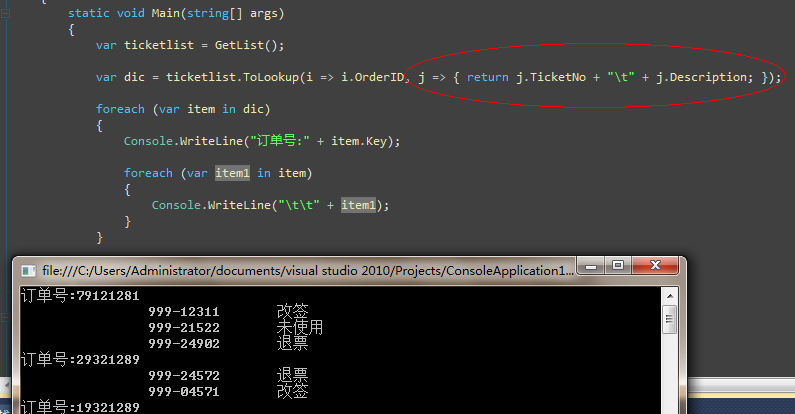
Task: Click 'j.TicketNo' in the lambda
Action: click(551, 77)
